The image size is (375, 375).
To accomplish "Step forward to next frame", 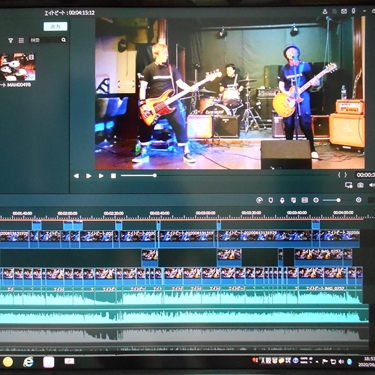I will [88, 176].
